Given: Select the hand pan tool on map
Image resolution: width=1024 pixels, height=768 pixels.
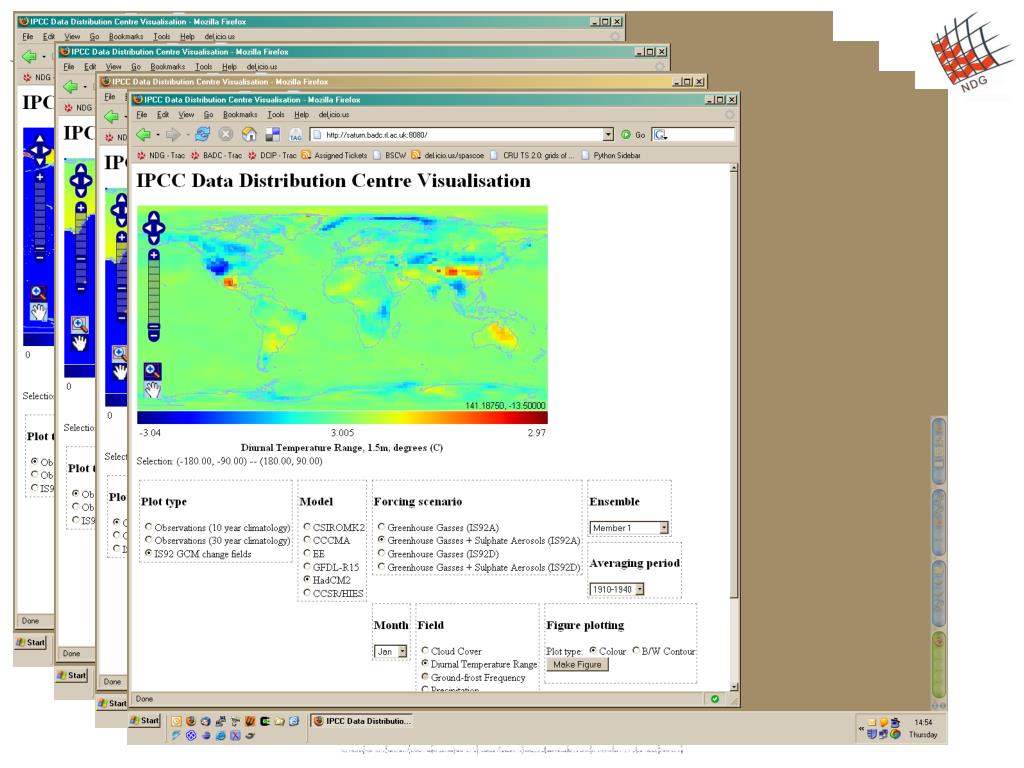Looking at the screenshot, I should [x=153, y=388].
